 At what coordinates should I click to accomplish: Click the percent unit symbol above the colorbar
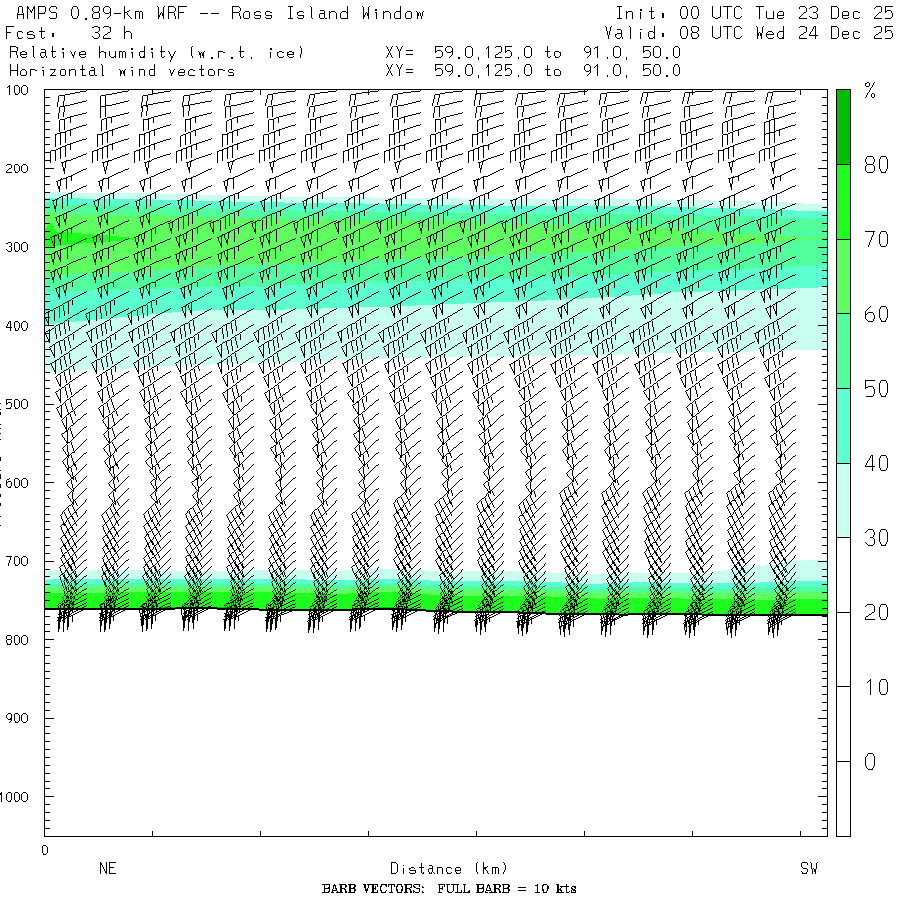pos(870,92)
